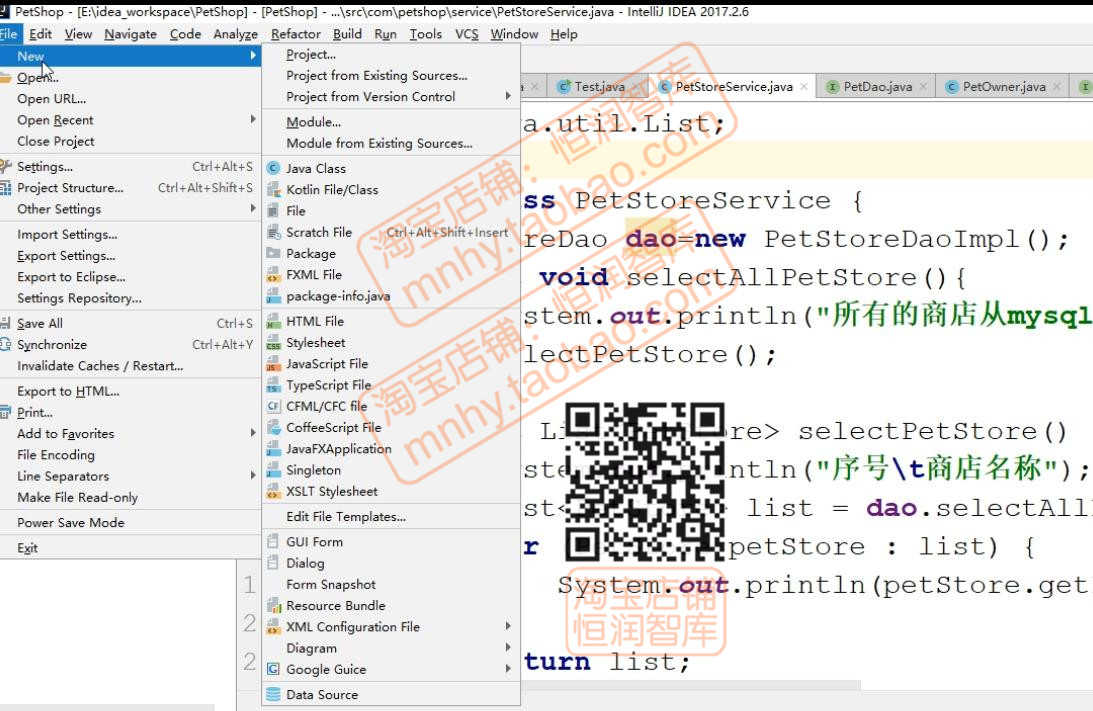Click the Google Guice icon
Image resolution: width=1093 pixels, height=711 pixels.
pos(273,669)
